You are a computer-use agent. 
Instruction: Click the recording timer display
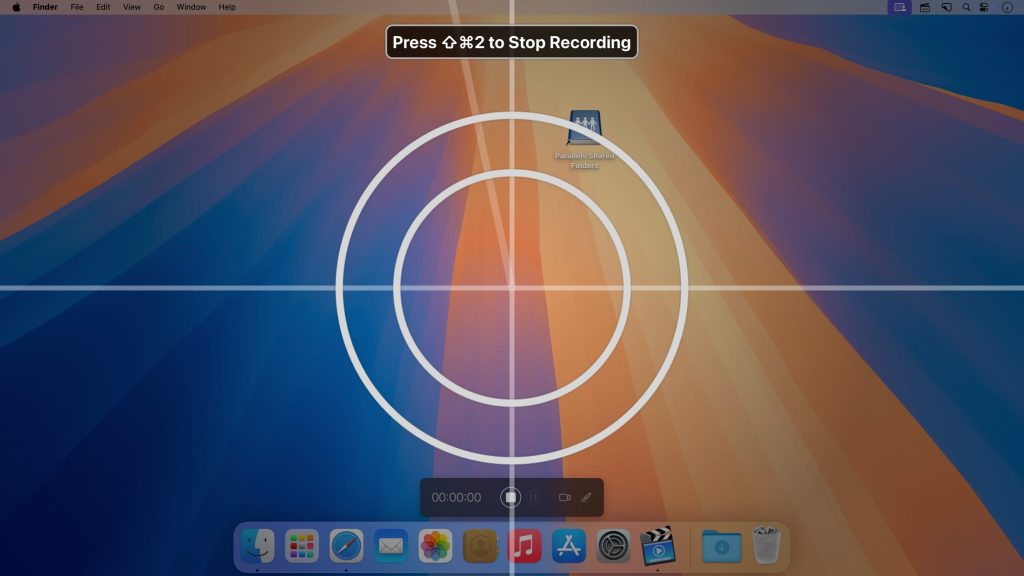(456, 497)
